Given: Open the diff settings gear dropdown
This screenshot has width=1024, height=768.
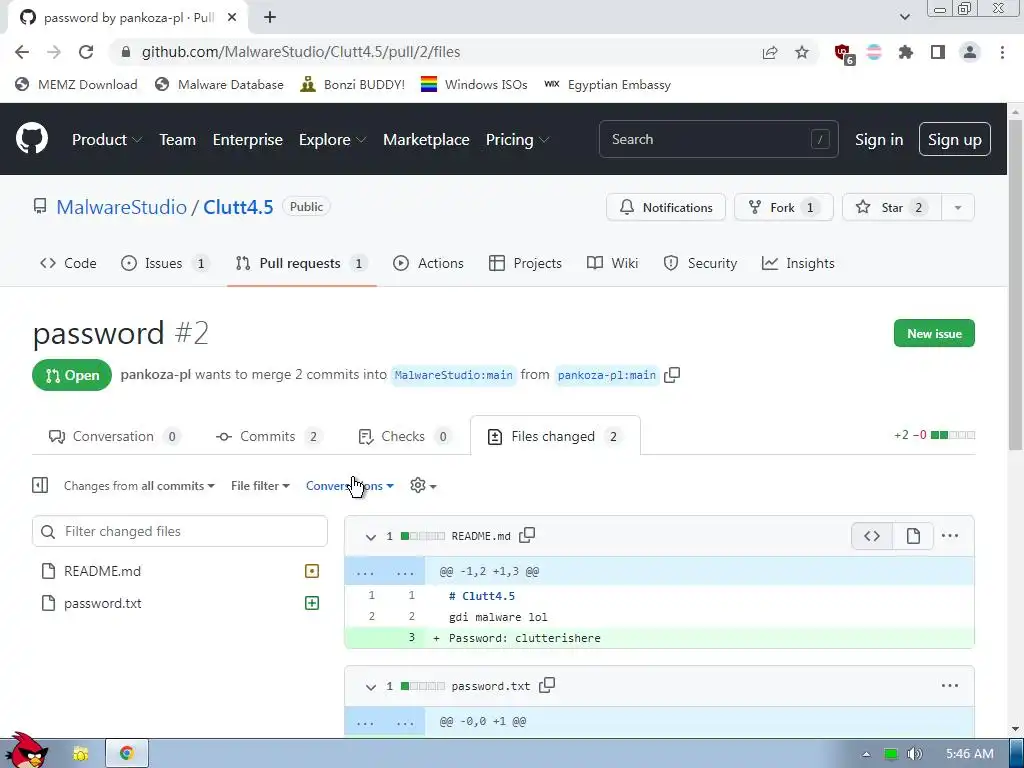Looking at the screenshot, I should pyautogui.click(x=423, y=485).
